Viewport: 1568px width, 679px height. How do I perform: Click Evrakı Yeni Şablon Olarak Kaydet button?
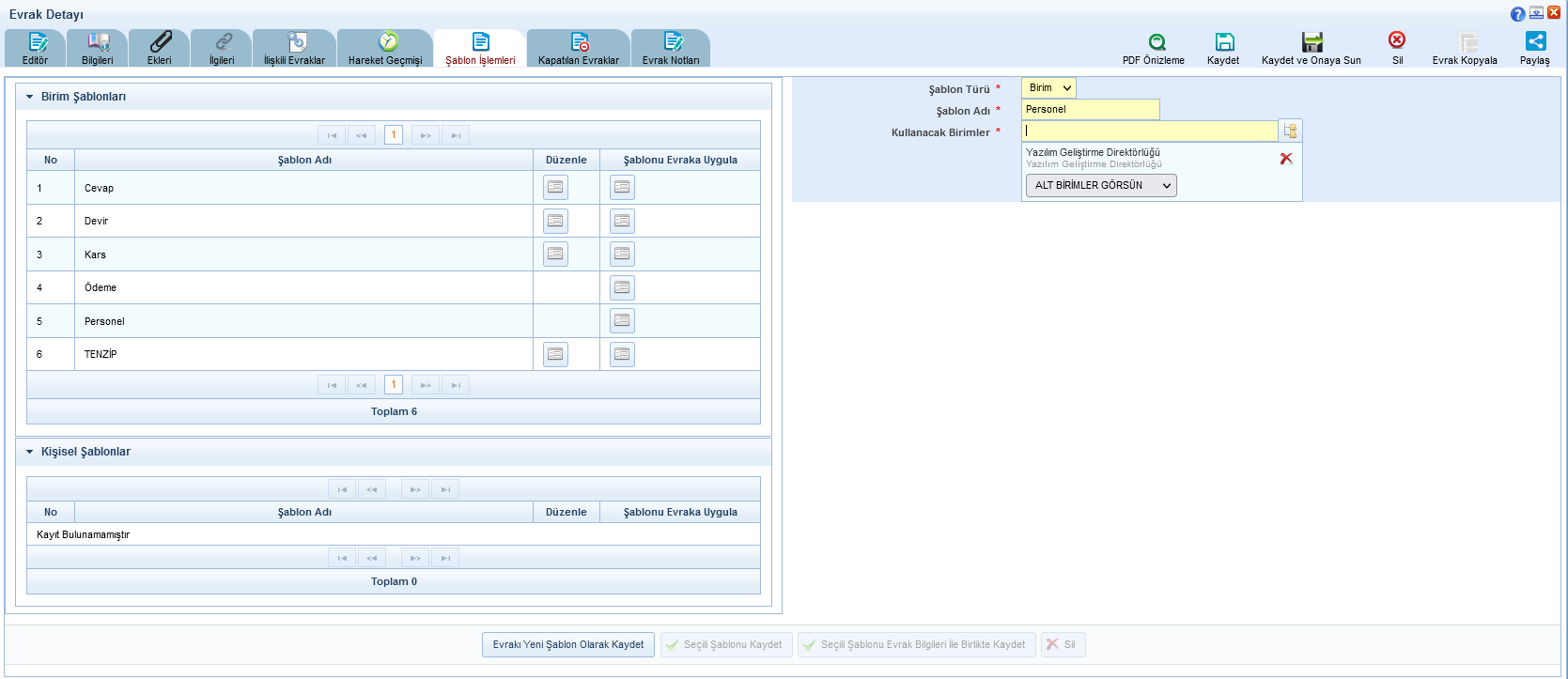568,645
